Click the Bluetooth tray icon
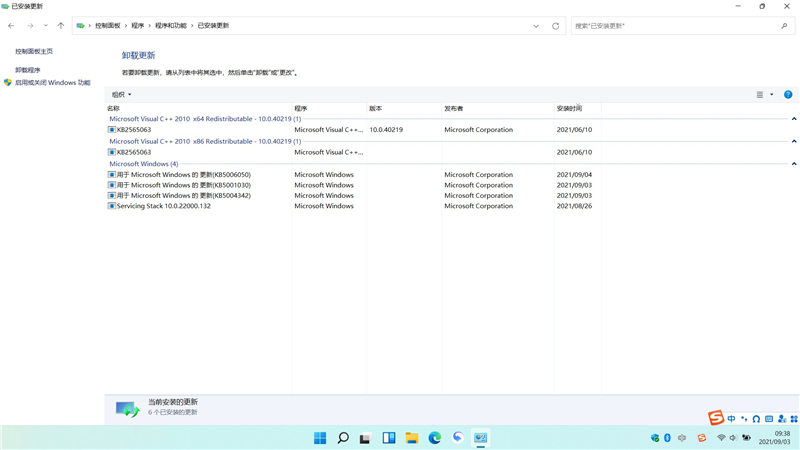The height and width of the screenshot is (450, 800). [x=668, y=438]
